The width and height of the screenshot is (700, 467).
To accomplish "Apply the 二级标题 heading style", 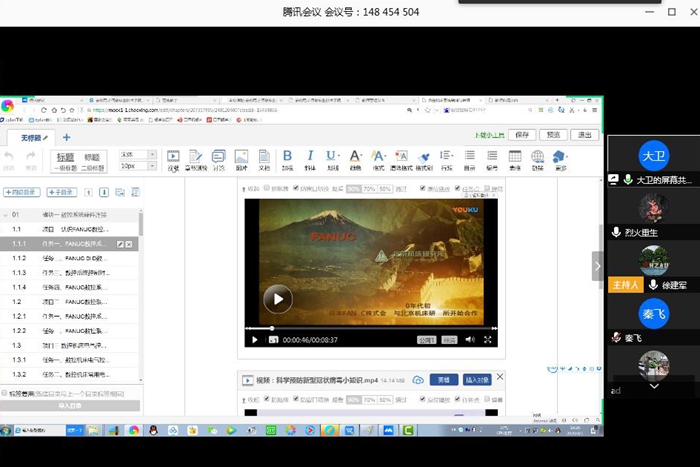I will pyautogui.click(x=92, y=162).
